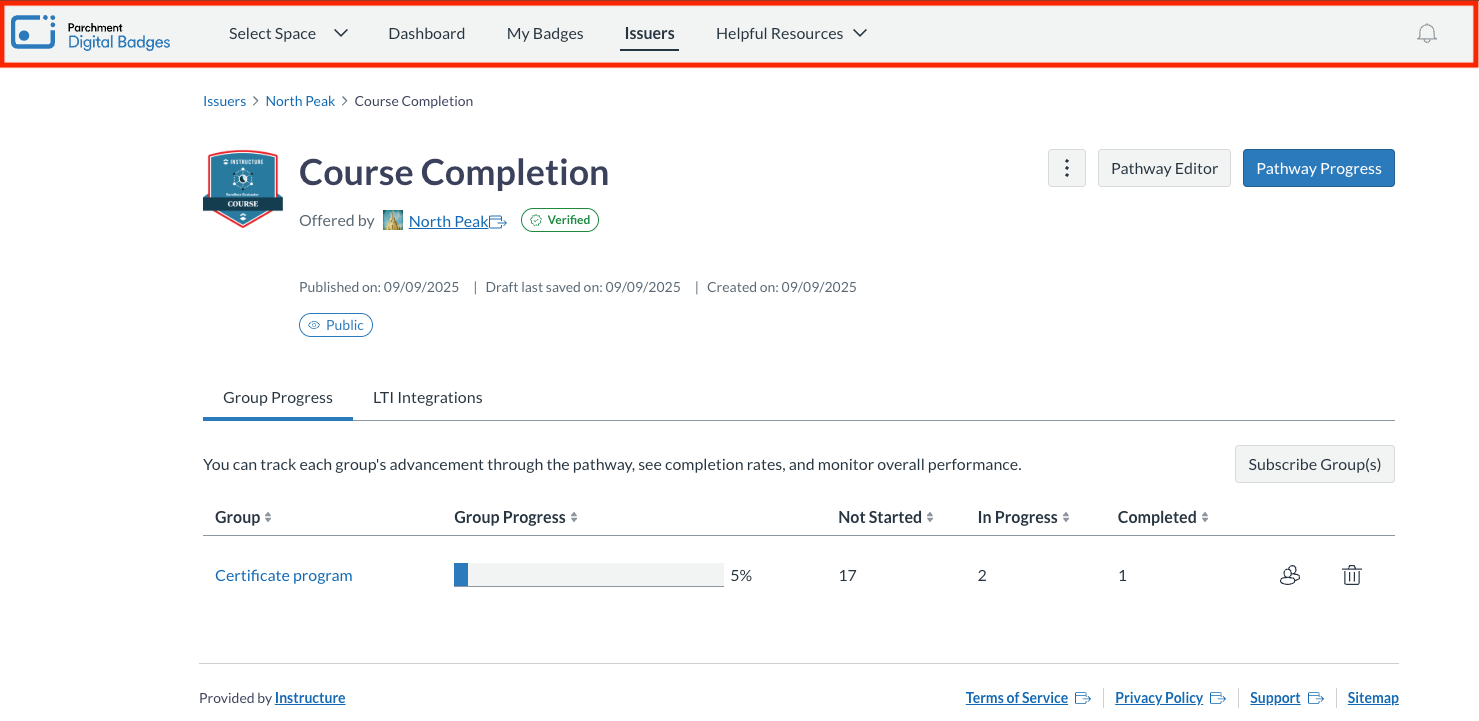Click the Course Completion badge artwork
This screenshot has height=721, width=1479.
242,188
